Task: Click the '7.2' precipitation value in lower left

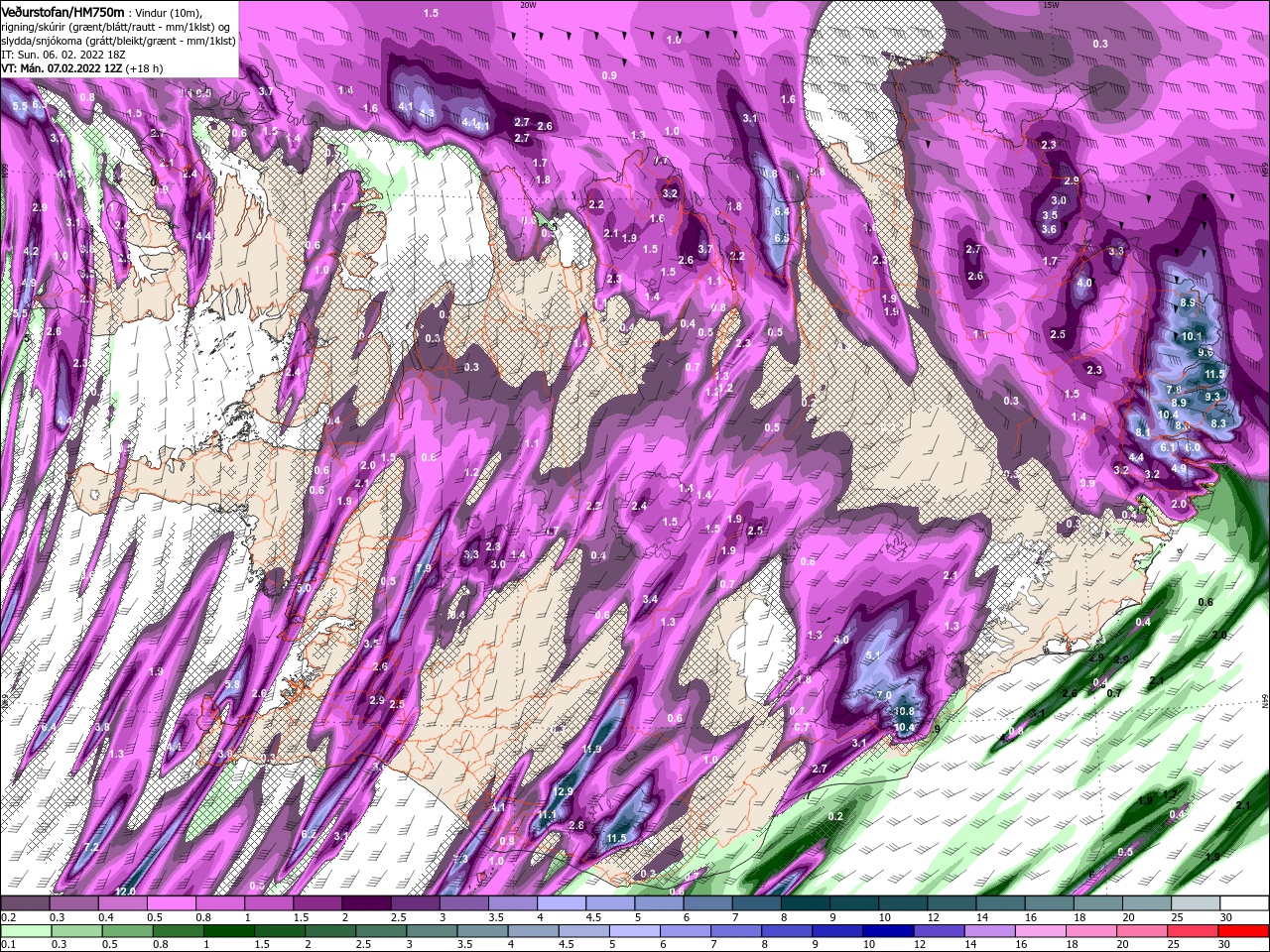Action: 91,847
